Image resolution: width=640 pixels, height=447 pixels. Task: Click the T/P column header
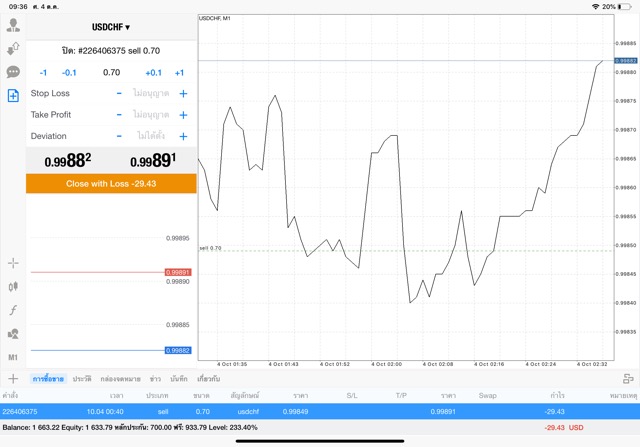click(x=401, y=396)
